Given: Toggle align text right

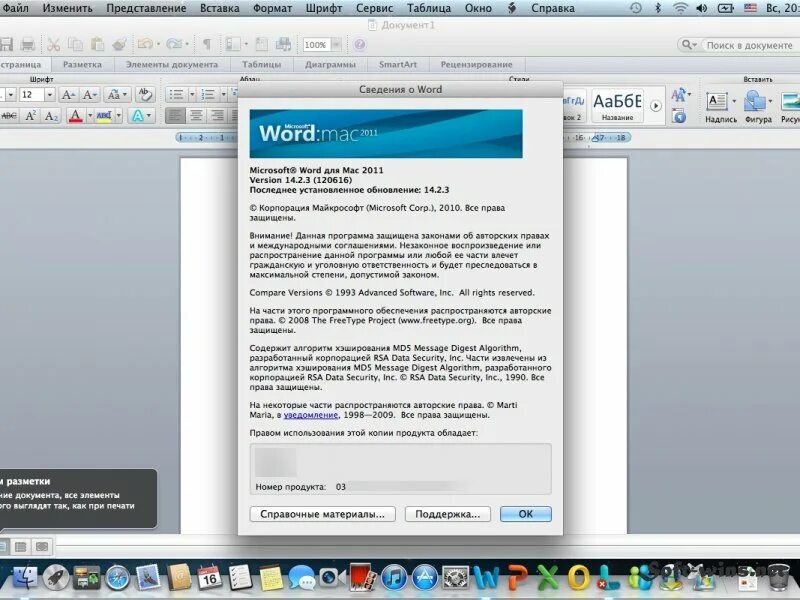Looking at the screenshot, I should pyautogui.click(x=218, y=116).
